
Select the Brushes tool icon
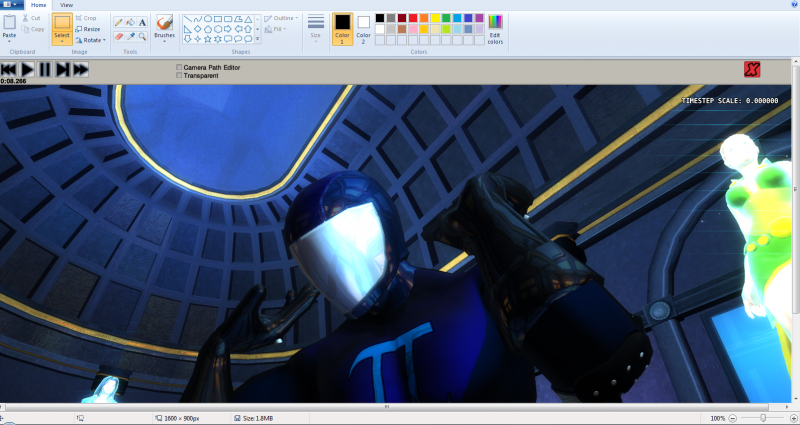click(x=164, y=22)
